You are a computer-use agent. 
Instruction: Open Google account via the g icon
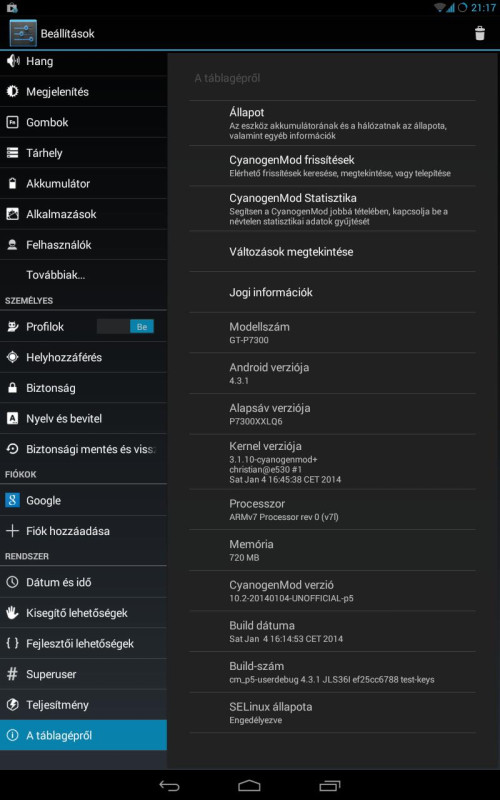[x=12, y=500]
